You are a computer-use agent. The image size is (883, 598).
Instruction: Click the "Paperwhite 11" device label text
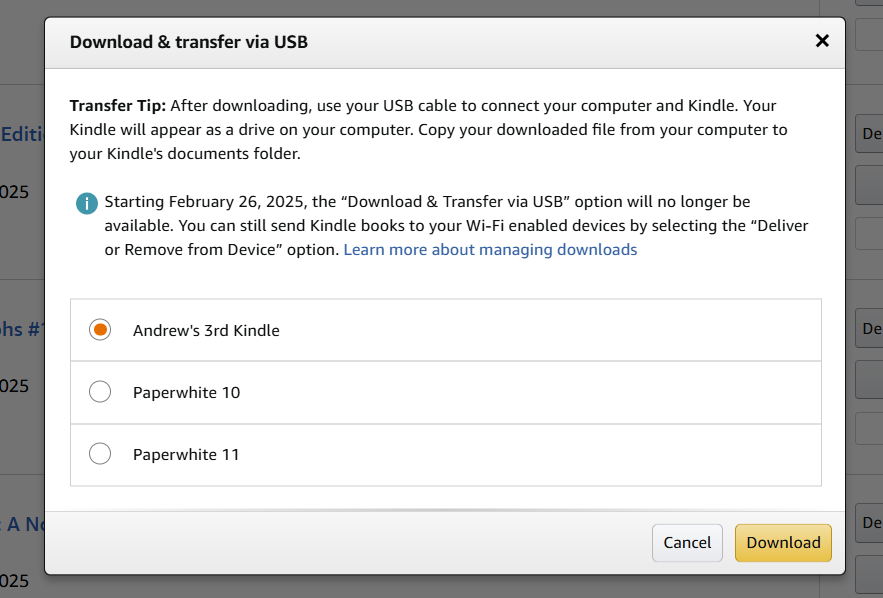tap(186, 454)
